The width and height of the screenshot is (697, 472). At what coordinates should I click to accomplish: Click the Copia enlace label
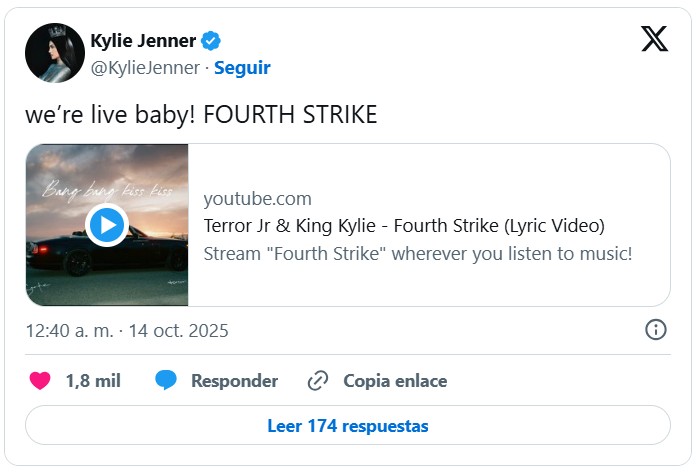click(x=395, y=381)
